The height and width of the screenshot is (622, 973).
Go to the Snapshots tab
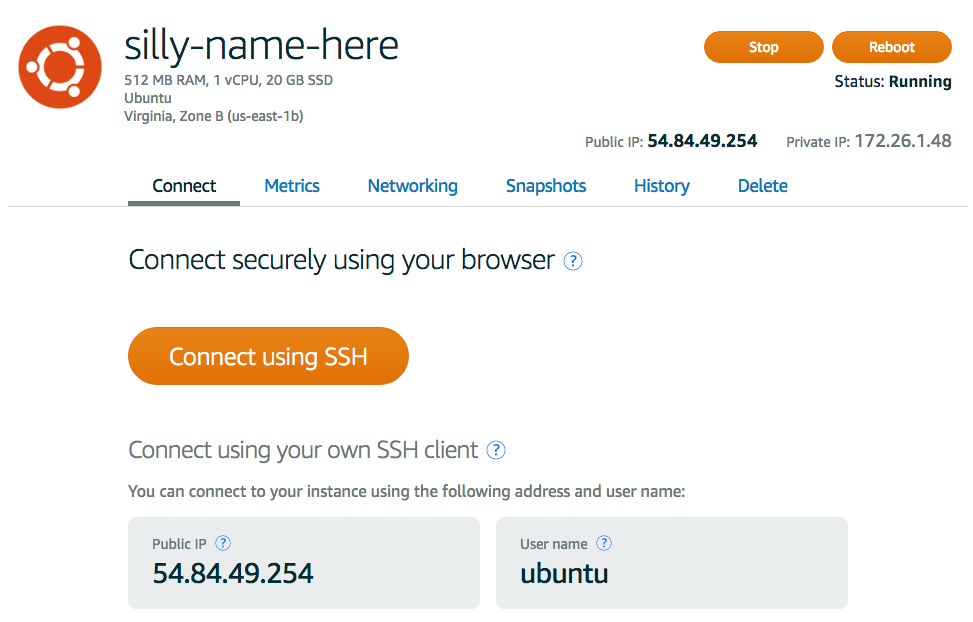coord(545,186)
